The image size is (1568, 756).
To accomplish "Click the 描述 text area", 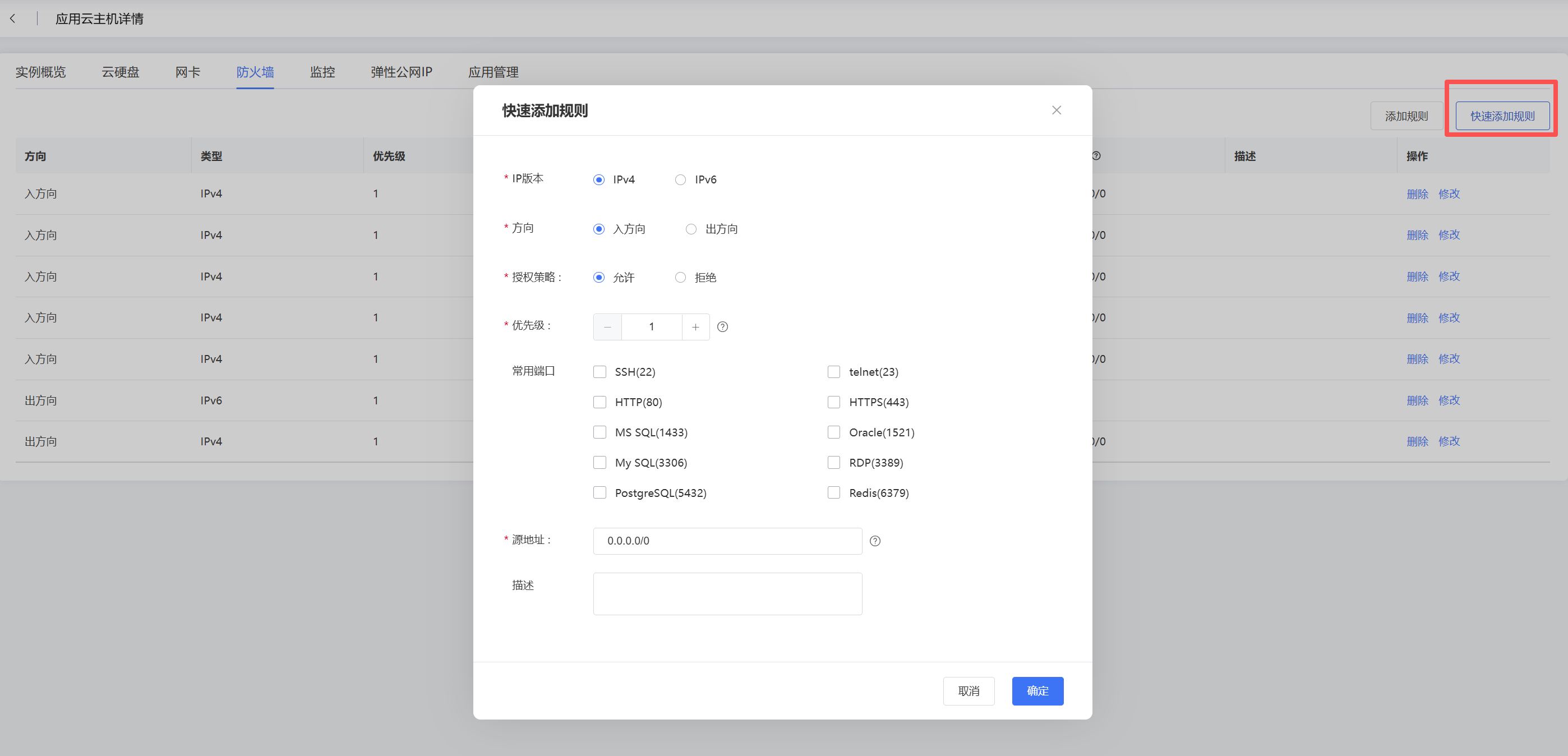I will click(x=727, y=594).
